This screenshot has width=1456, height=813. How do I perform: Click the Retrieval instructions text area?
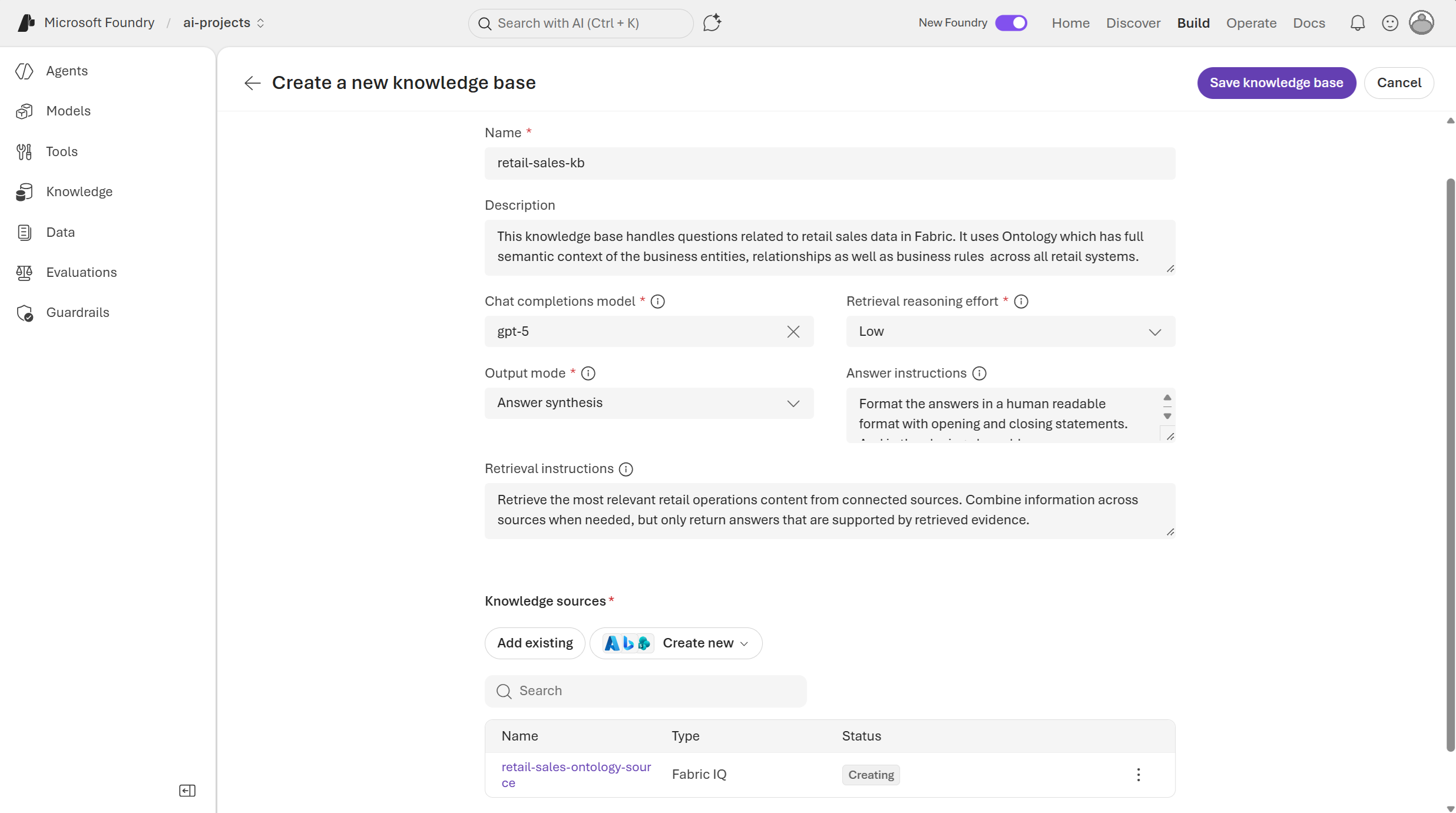tap(829, 511)
